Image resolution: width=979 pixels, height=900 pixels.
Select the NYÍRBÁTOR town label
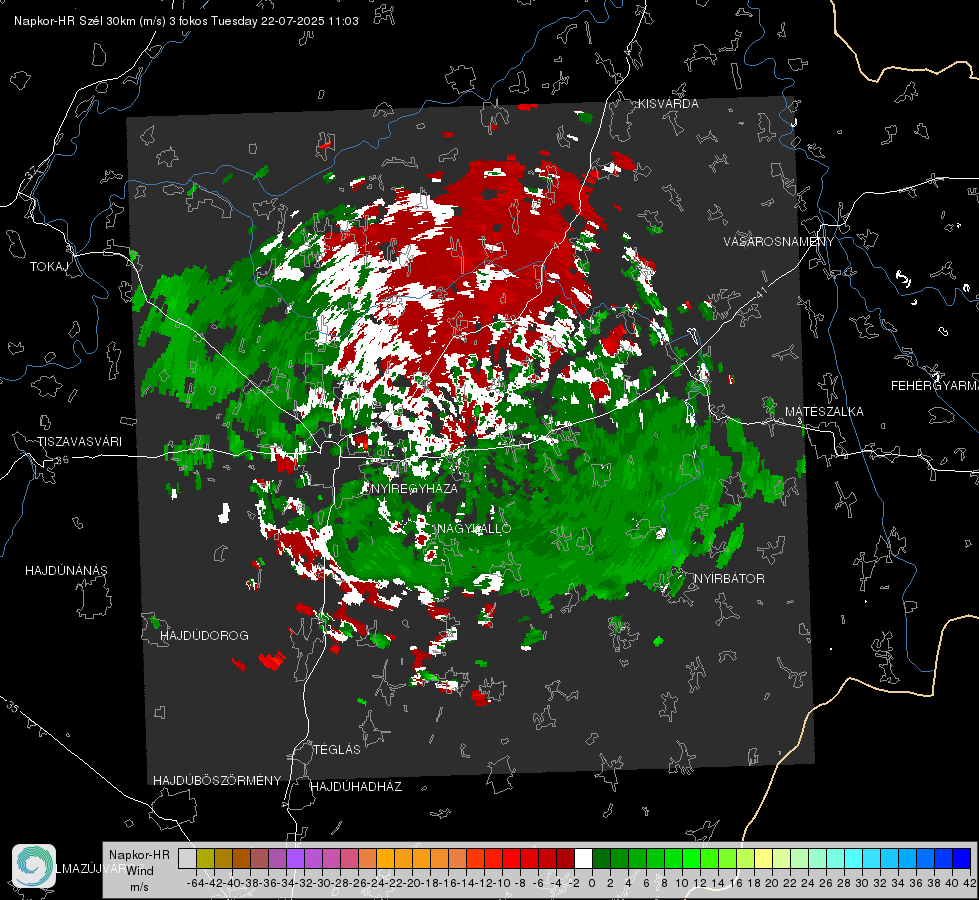[729, 579]
